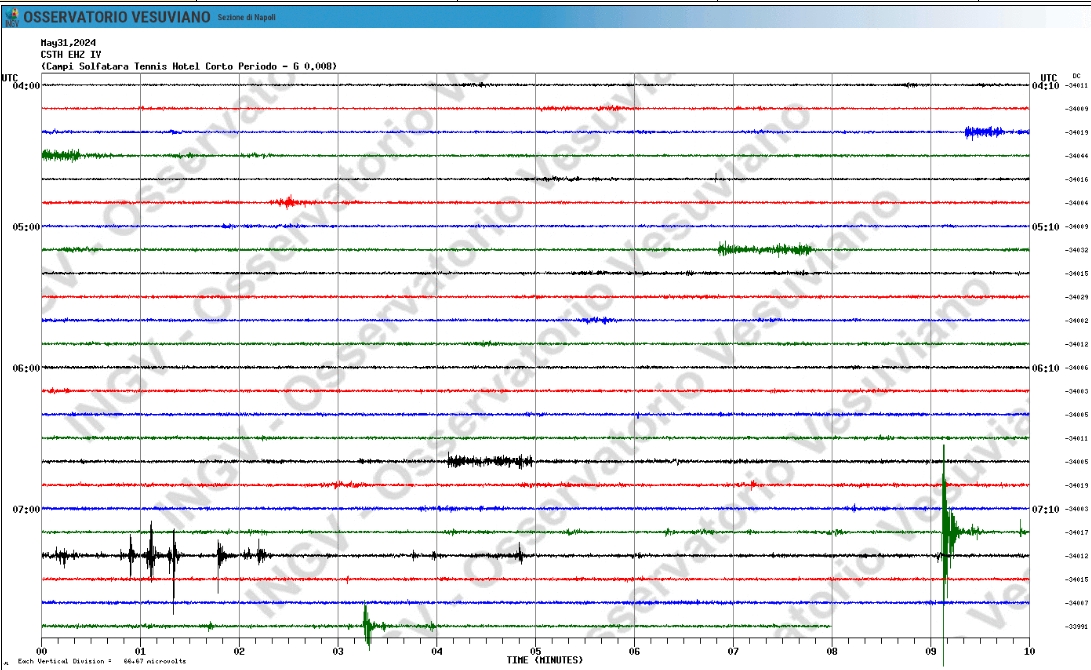Click the 04:10 time label
The width and height of the screenshot is (1091, 670).
[x=1045, y=86]
